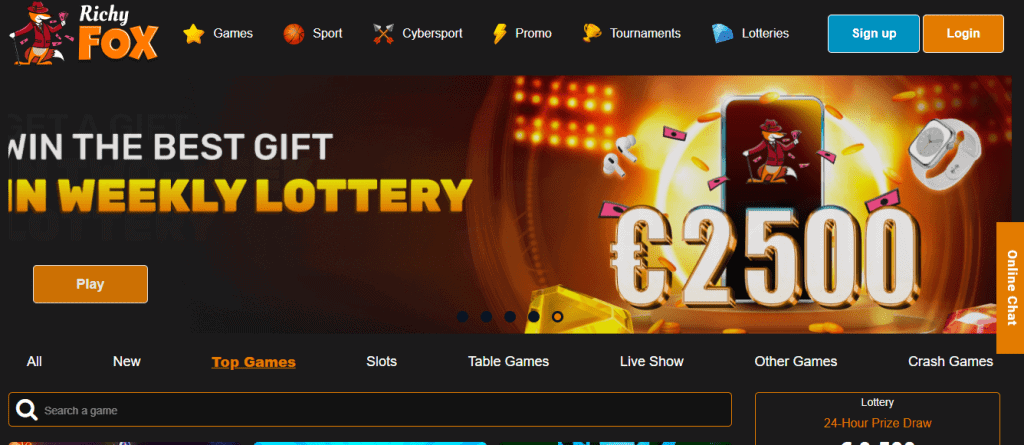Open the Slots category tab
Viewport: 1024px width, 445px height.
click(381, 361)
